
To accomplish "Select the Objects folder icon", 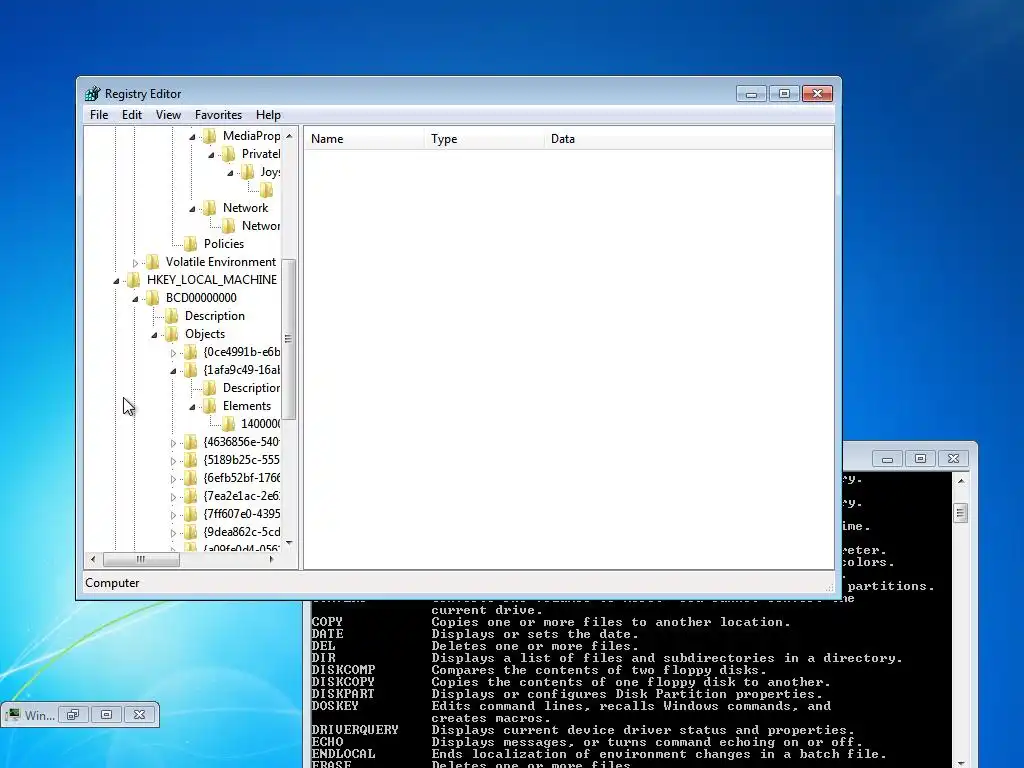I will pos(172,334).
